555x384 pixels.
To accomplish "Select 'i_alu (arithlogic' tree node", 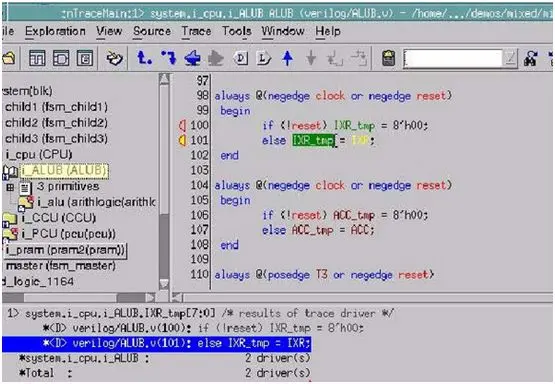I will [96, 202].
